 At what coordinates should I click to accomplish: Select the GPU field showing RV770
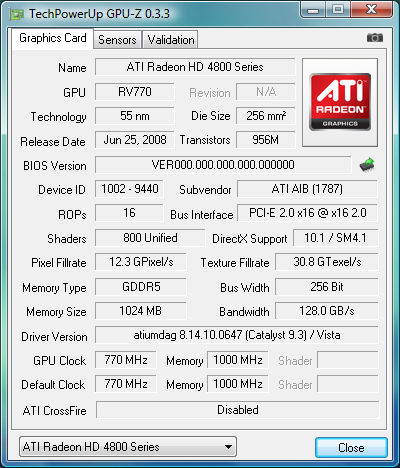(x=135, y=92)
